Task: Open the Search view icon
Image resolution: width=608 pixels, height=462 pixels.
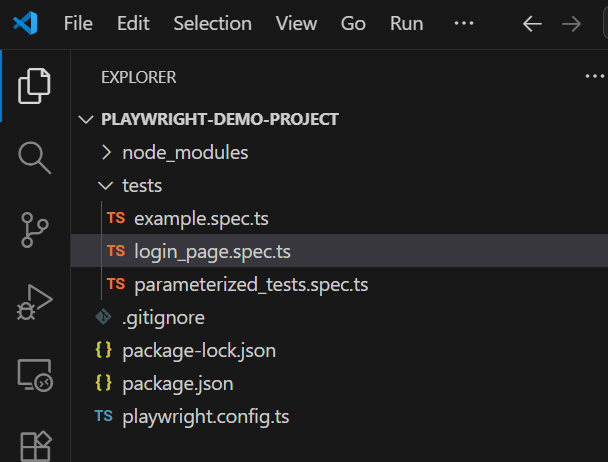Action: [34, 157]
